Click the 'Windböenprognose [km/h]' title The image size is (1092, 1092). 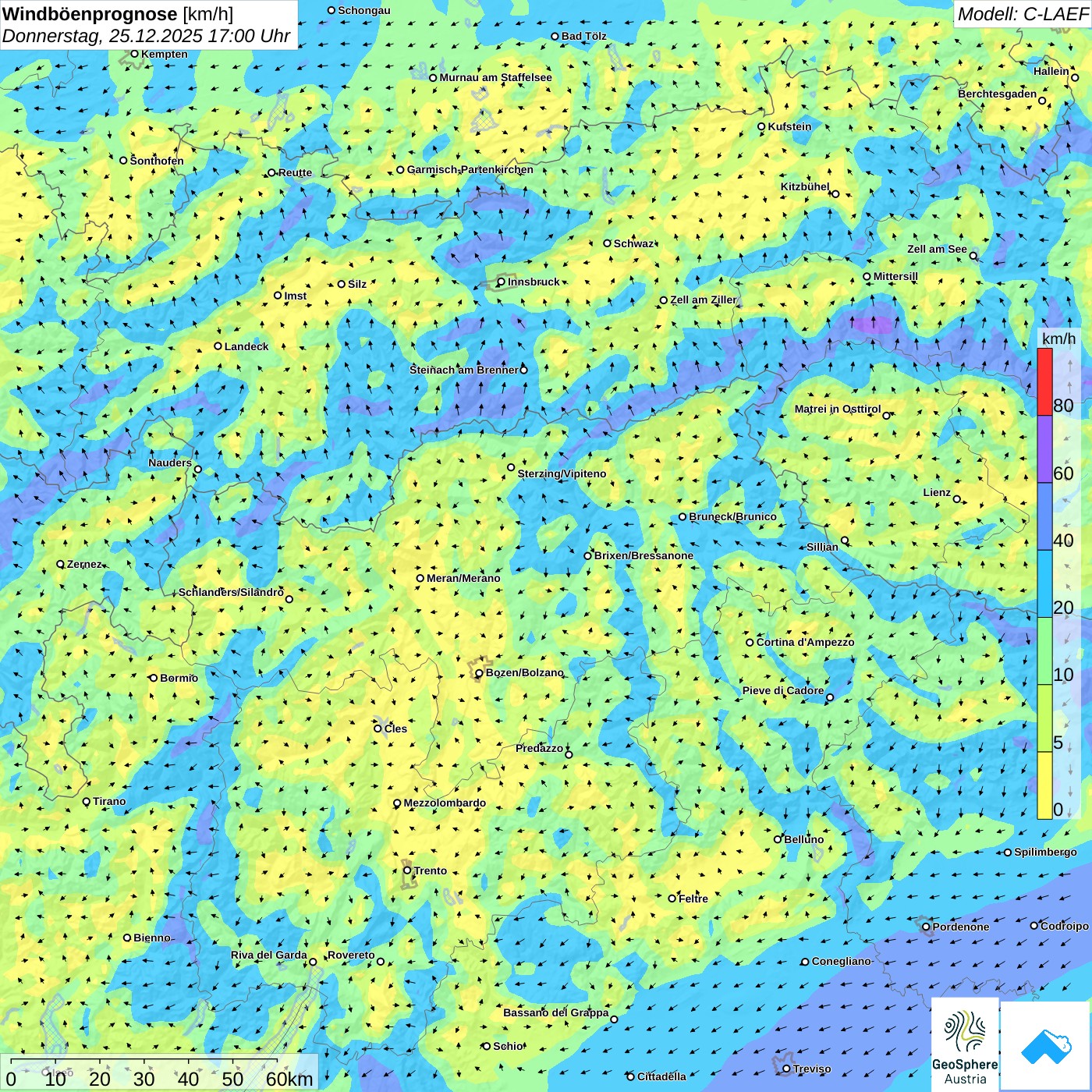coord(118,14)
